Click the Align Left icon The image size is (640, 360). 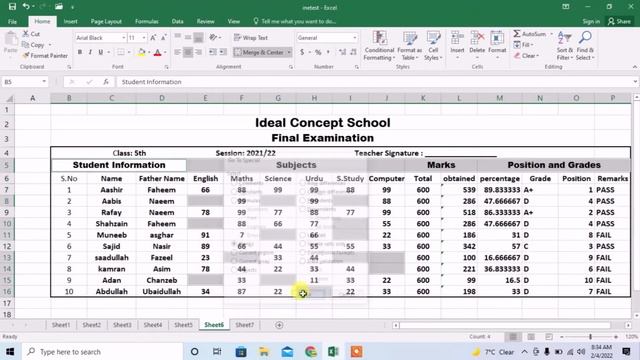[x=178, y=52]
